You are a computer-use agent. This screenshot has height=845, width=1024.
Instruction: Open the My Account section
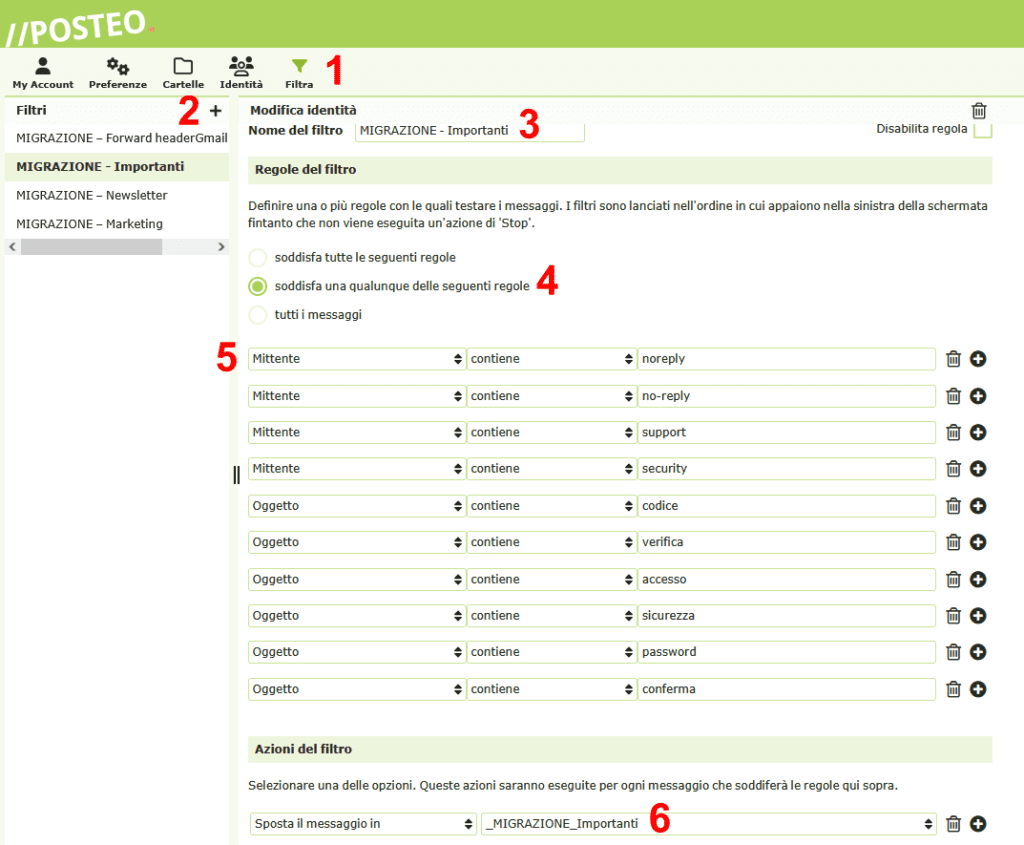coord(43,73)
